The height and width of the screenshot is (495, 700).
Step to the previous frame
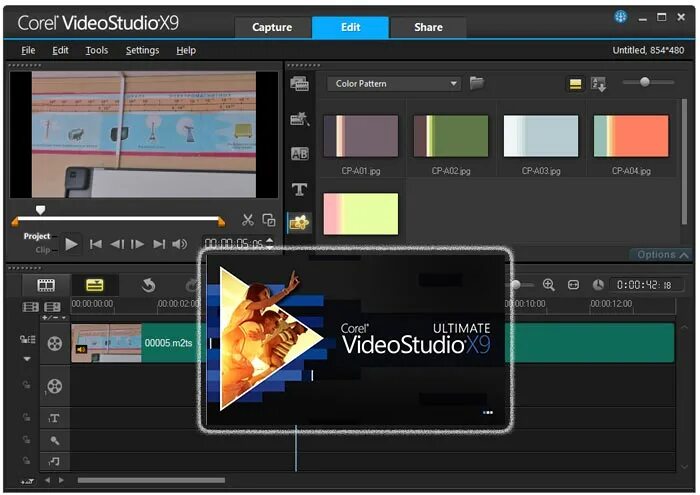117,244
